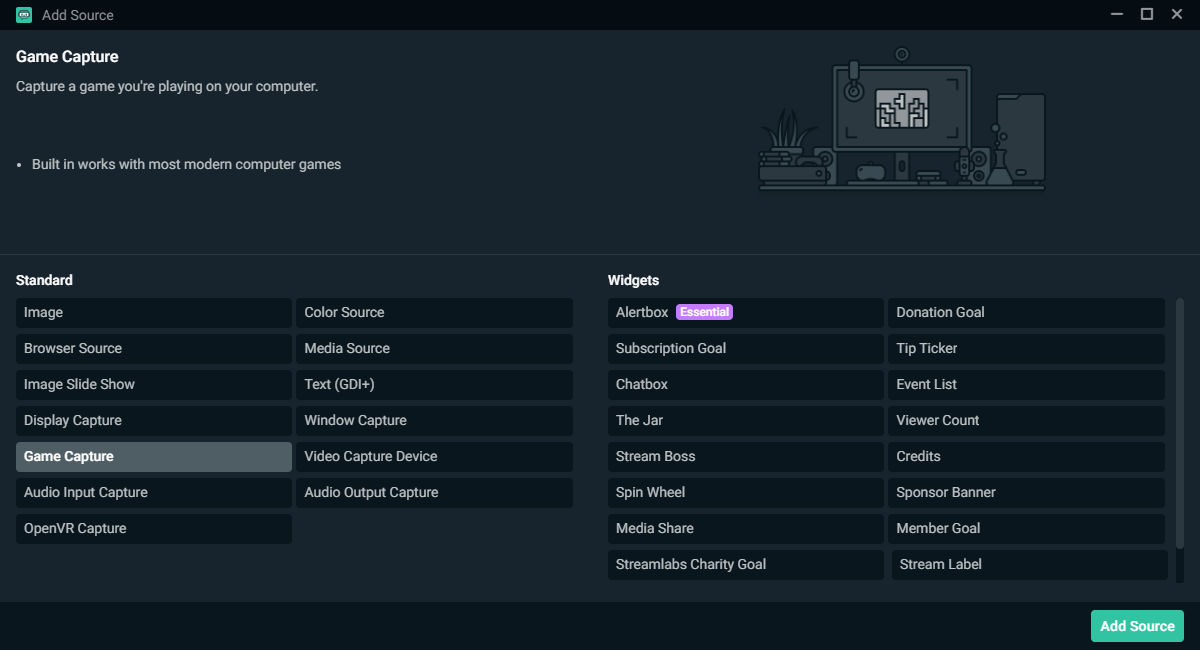Screen dimensions: 1200x650
Task: Close the Add Source dialog
Action: (x=1178, y=14)
